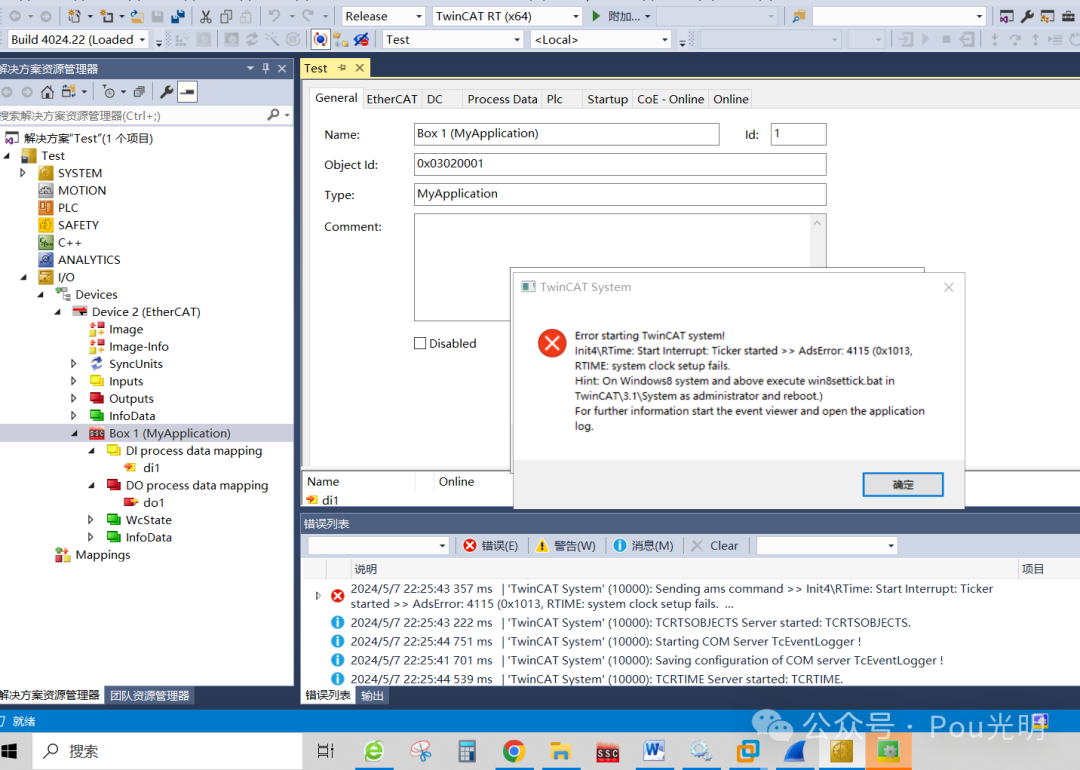Image resolution: width=1080 pixels, height=770 pixels.
Task: Switch to the EtherCAT tab
Action: pyautogui.click(x=392, y=99)
